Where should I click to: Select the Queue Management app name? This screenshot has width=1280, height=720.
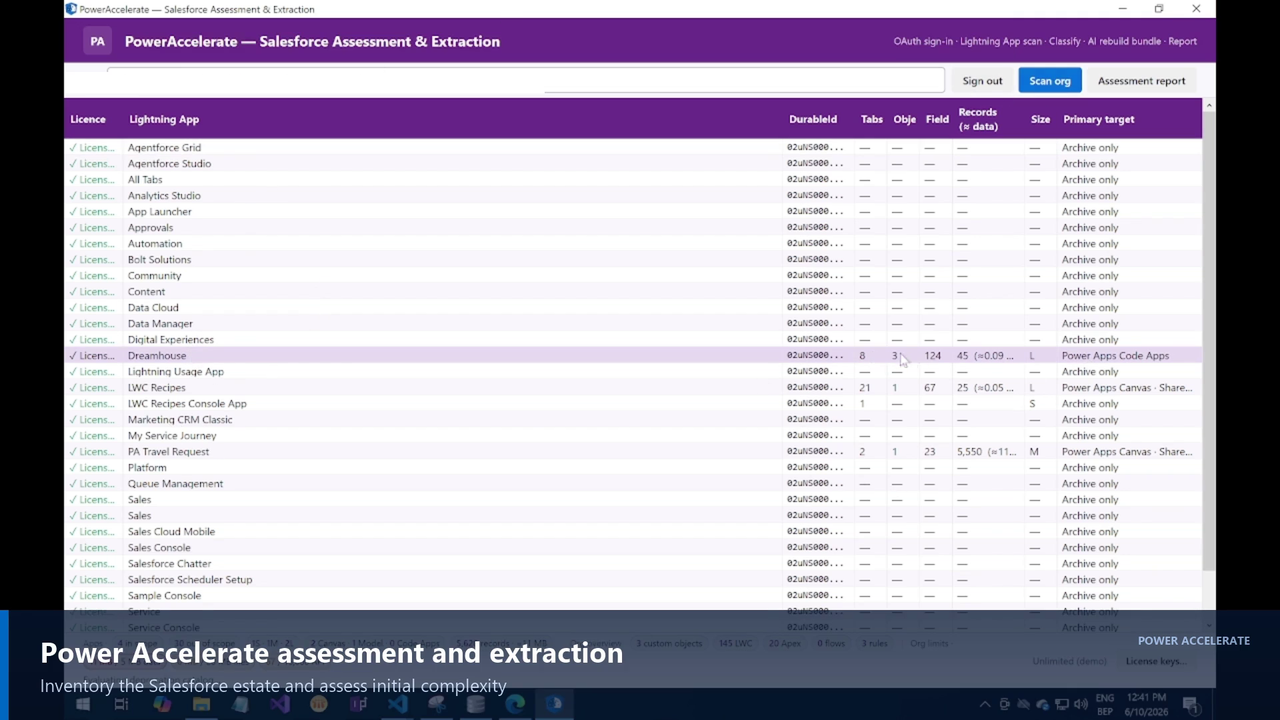[175, 484]
